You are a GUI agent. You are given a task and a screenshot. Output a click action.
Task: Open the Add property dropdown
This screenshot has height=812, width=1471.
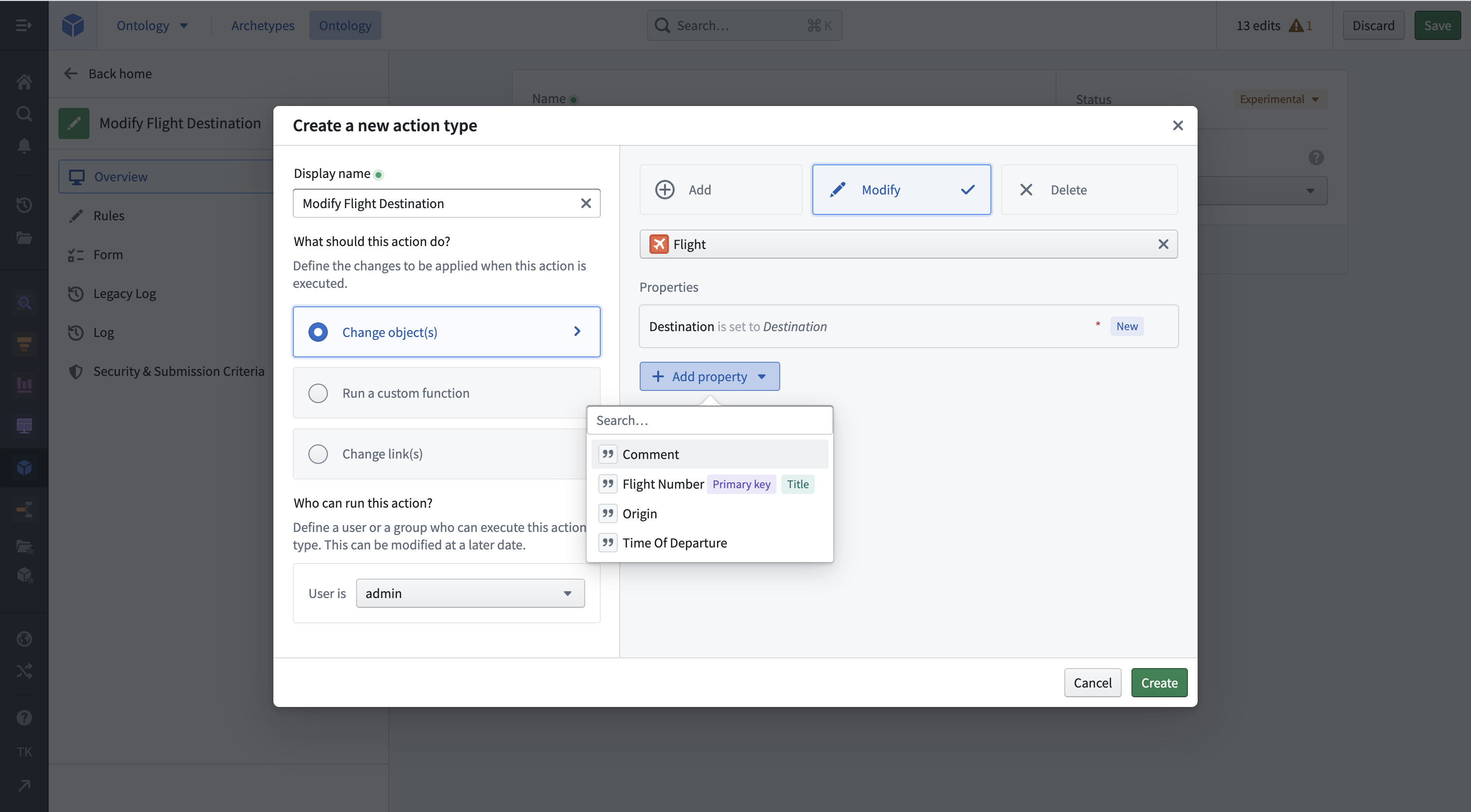[x=709, y=377]
